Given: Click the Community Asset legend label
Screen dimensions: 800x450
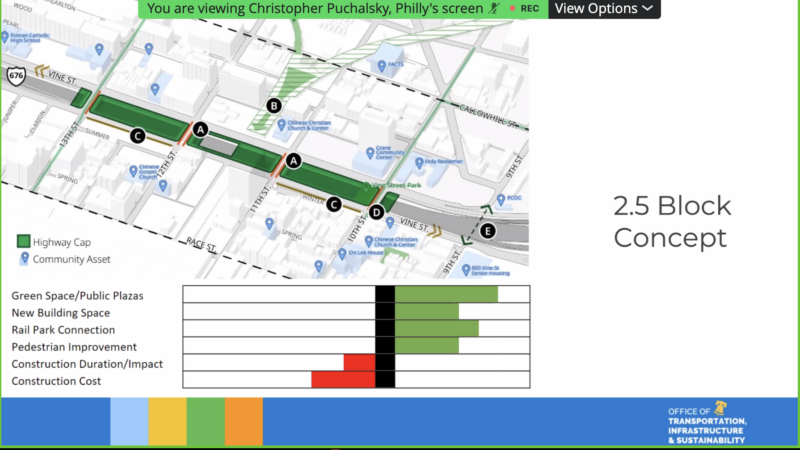Looking at the screenshot, I should tap(71, 259).
